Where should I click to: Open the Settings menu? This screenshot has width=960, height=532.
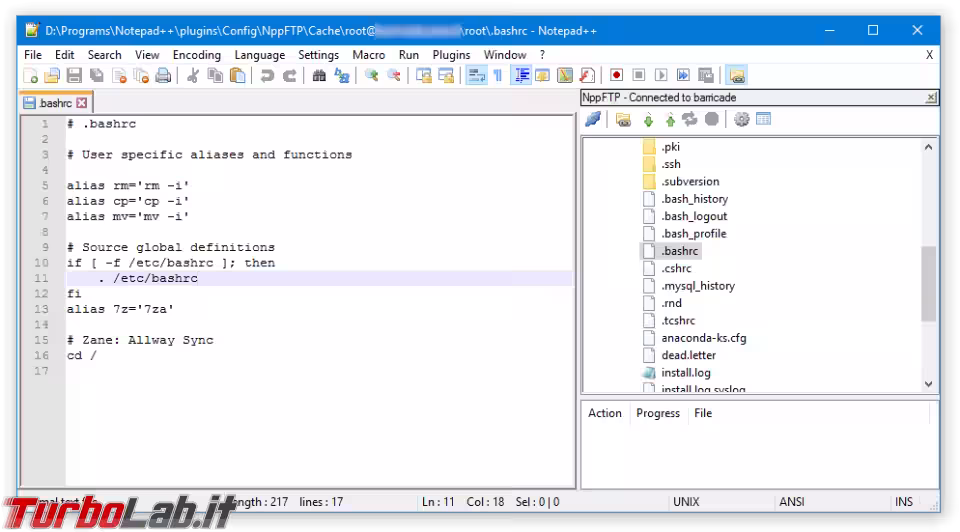(318, 54)
